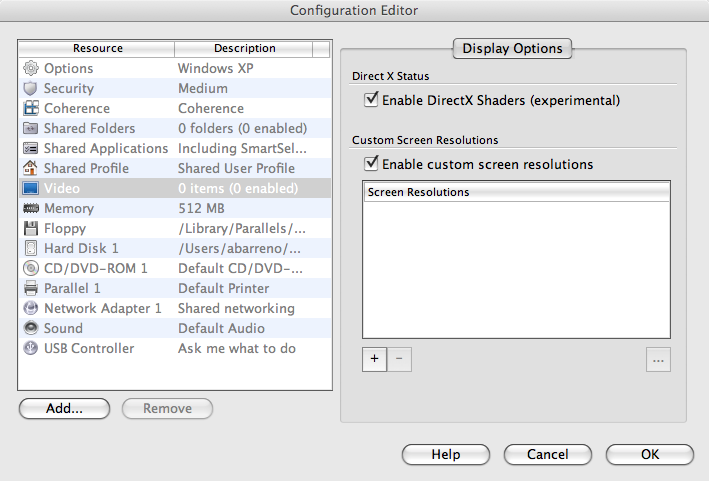
Task: Click the Options gear icon
Action: coord(30,68)
